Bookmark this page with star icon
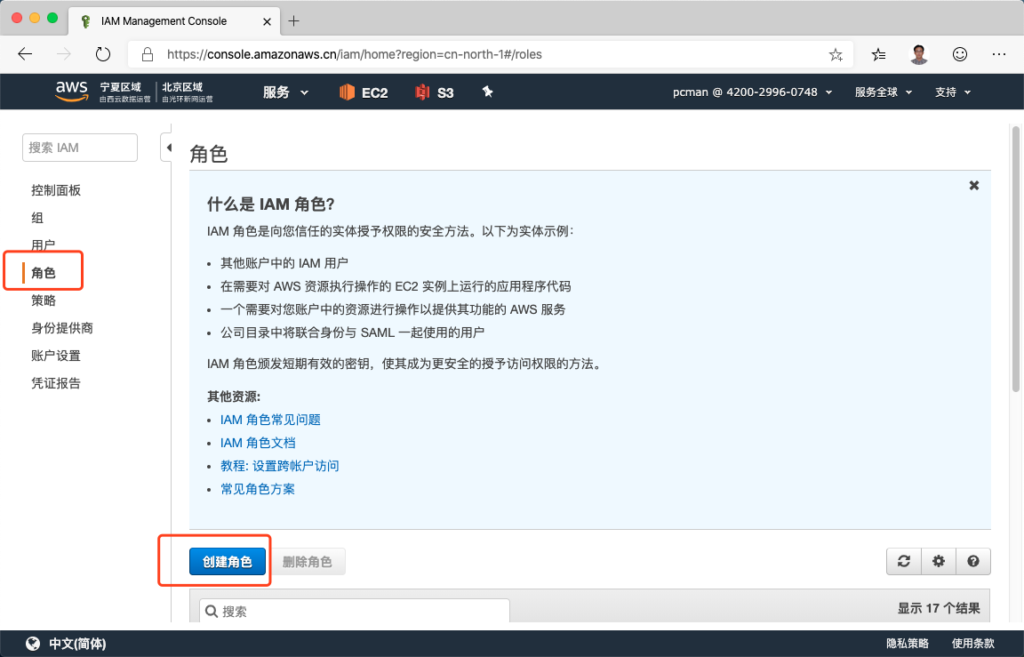 point(835,54)
